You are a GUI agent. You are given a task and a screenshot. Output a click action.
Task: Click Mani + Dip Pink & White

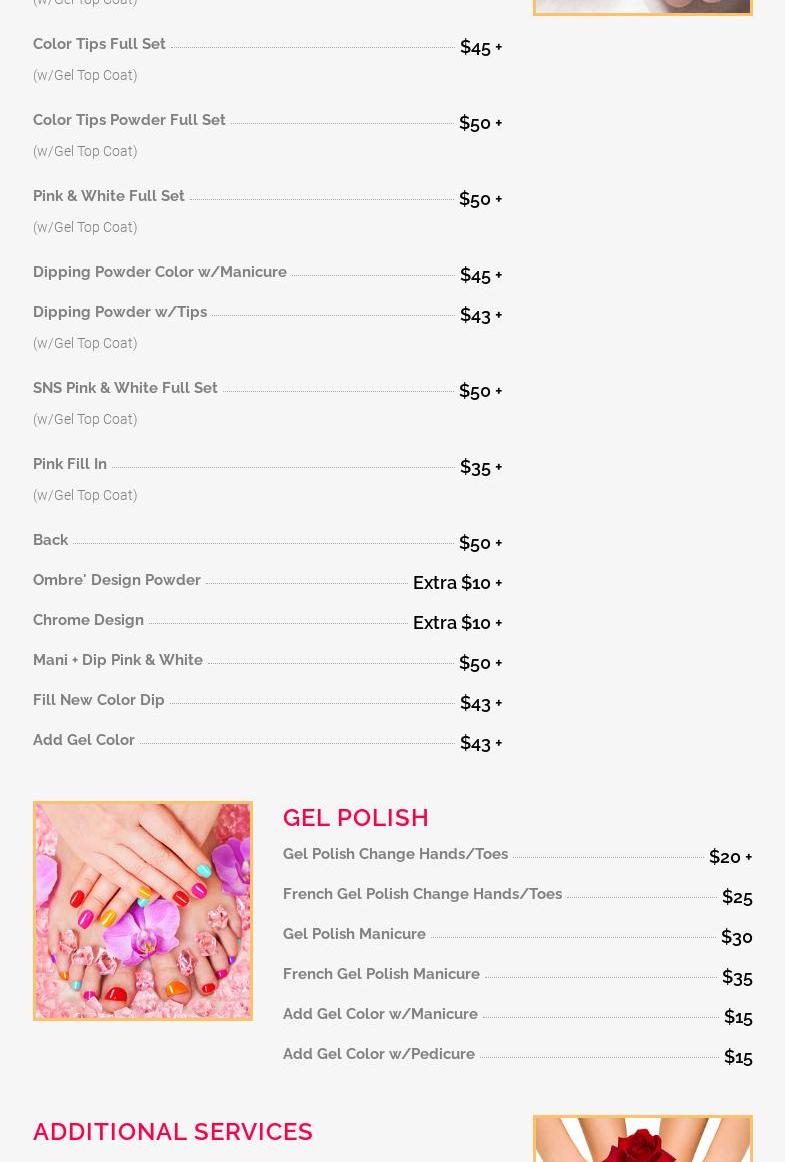tap(118, 660)
